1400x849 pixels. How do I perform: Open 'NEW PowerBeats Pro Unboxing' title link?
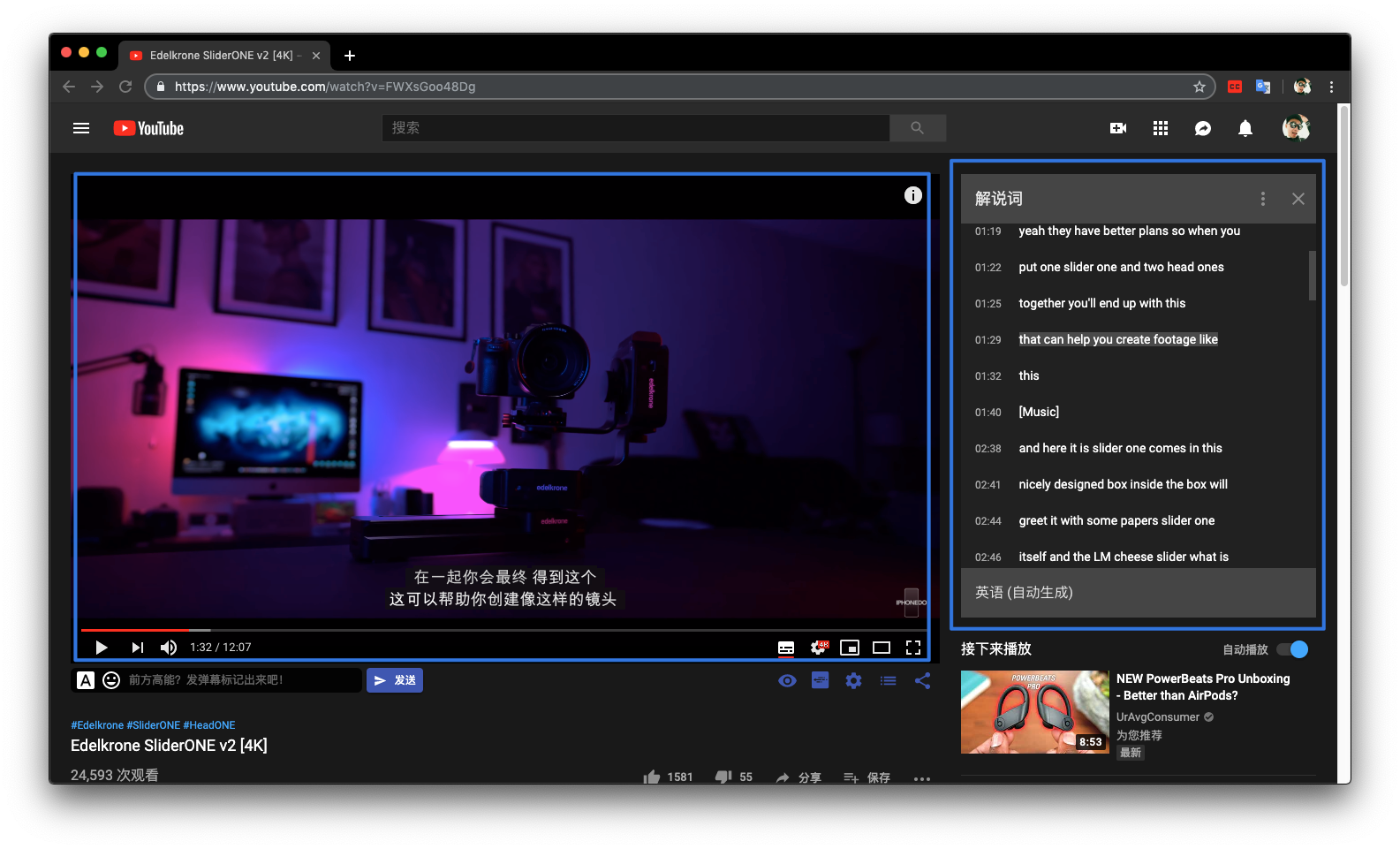pos(1203,686)
